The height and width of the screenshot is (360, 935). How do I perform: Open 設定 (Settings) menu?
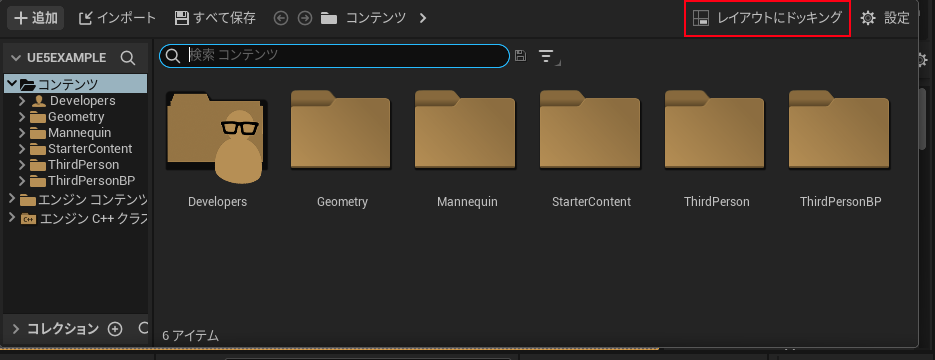coord(885,18)
